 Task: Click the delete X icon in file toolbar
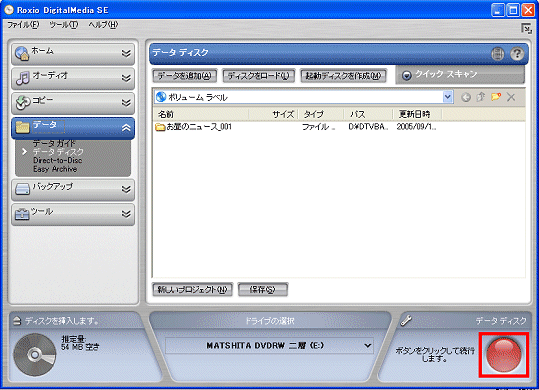click(511, 97)
